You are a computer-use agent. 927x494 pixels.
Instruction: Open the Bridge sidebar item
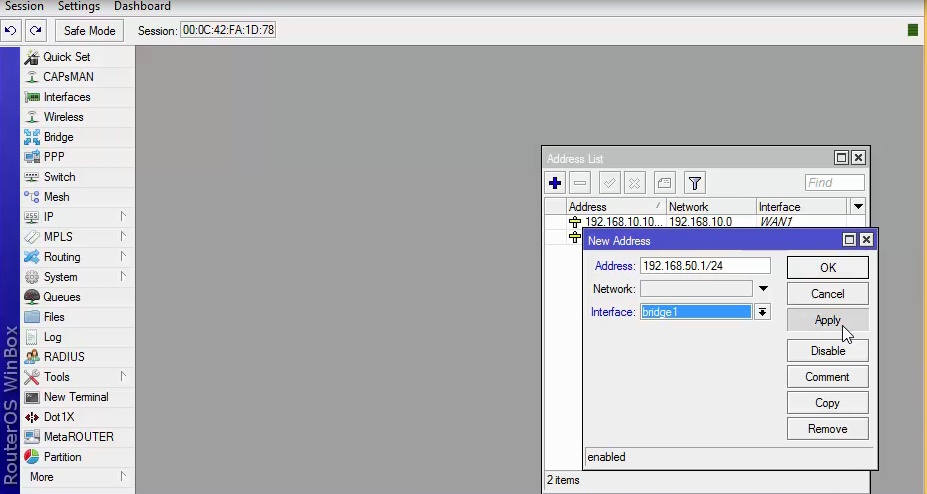pos(58,137)
